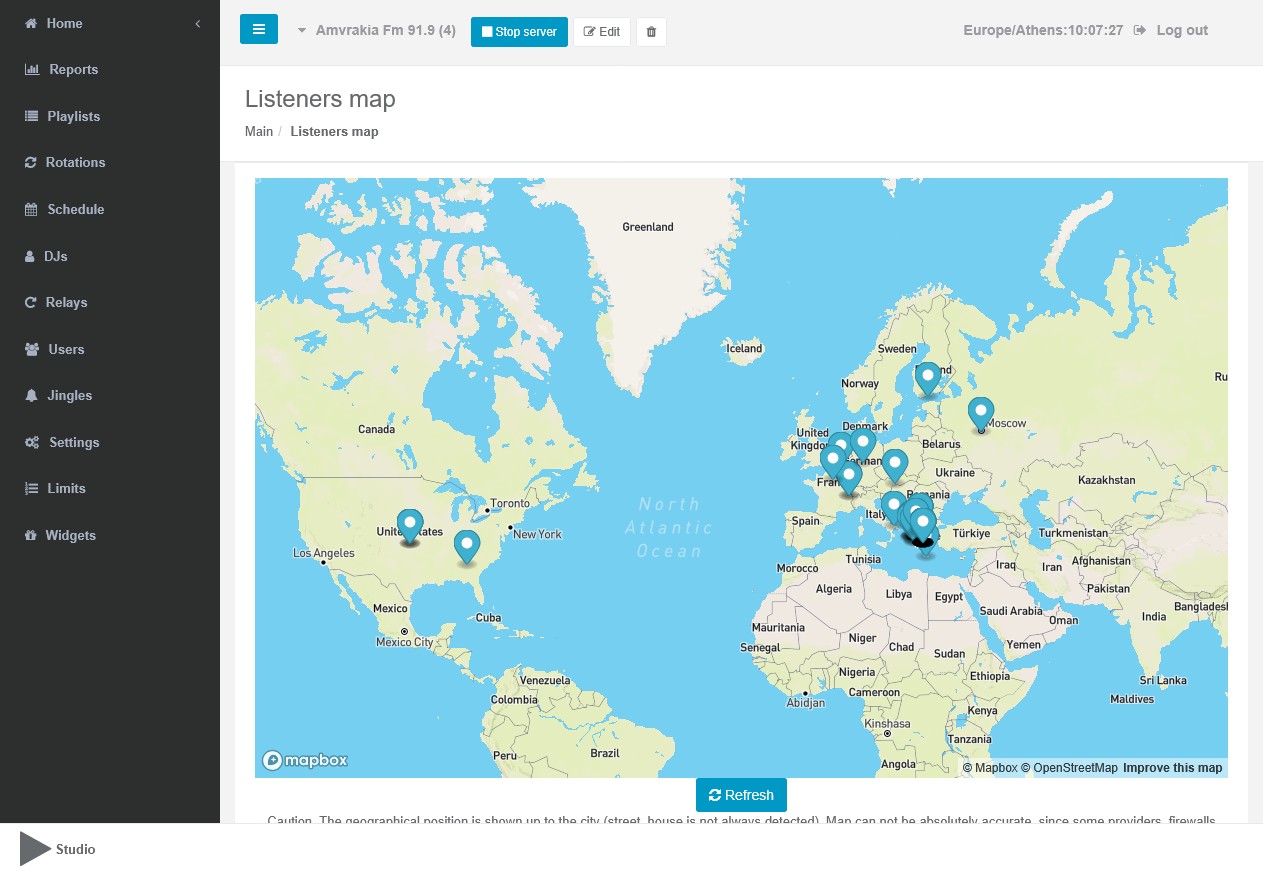Click the Edit button

[601, 32]
